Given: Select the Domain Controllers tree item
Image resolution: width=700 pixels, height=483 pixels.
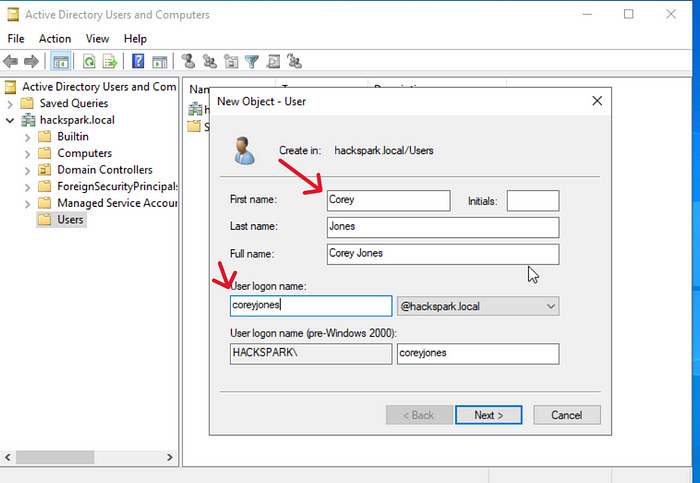Looking at the screenshot, I should 105,170.
